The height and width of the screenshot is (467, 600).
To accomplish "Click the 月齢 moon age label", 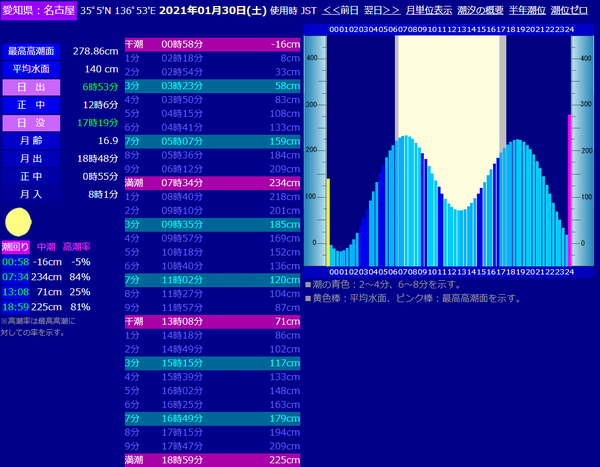I will tap(31, 141).
